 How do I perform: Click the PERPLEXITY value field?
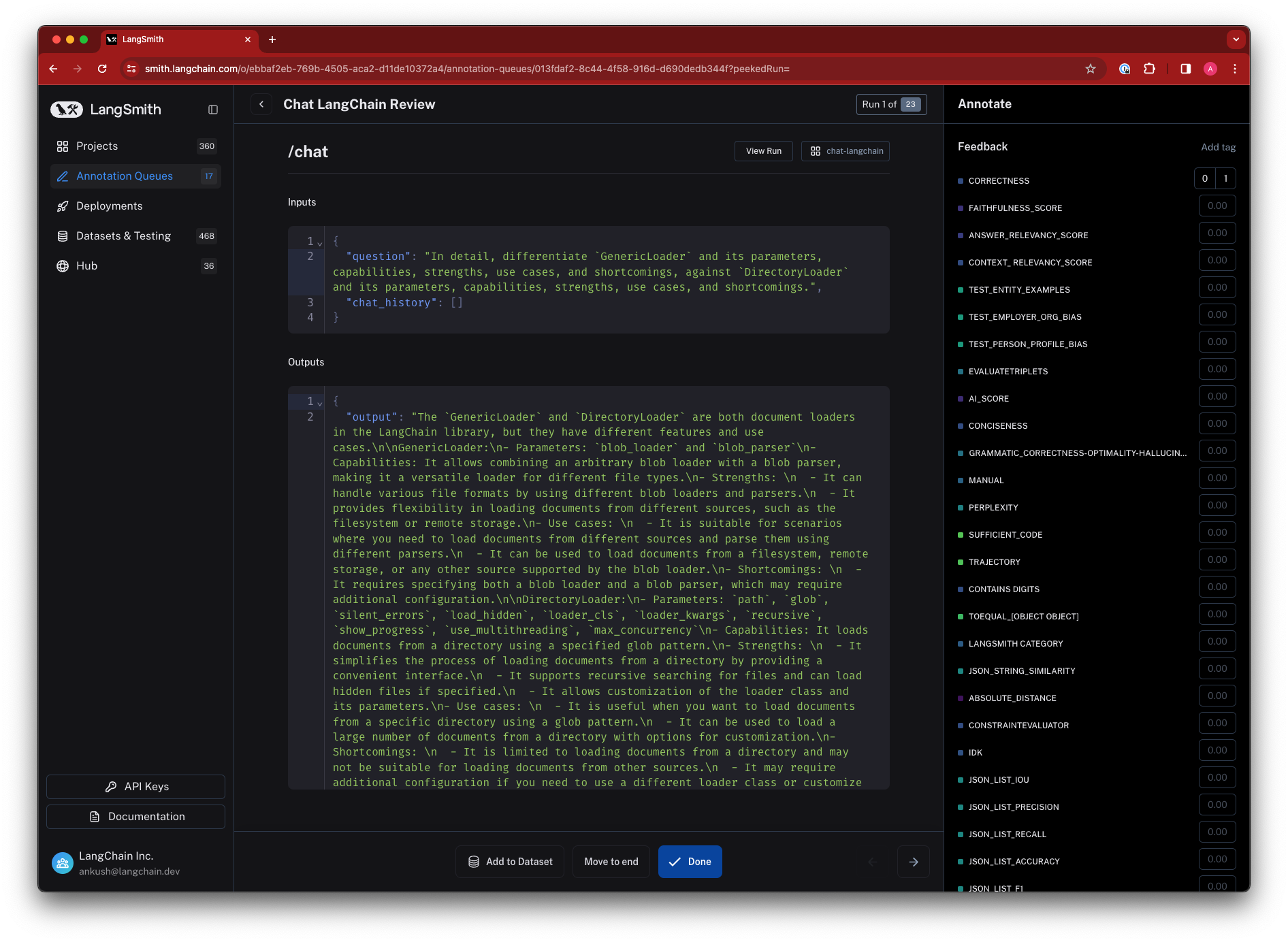pos(1217,505)
